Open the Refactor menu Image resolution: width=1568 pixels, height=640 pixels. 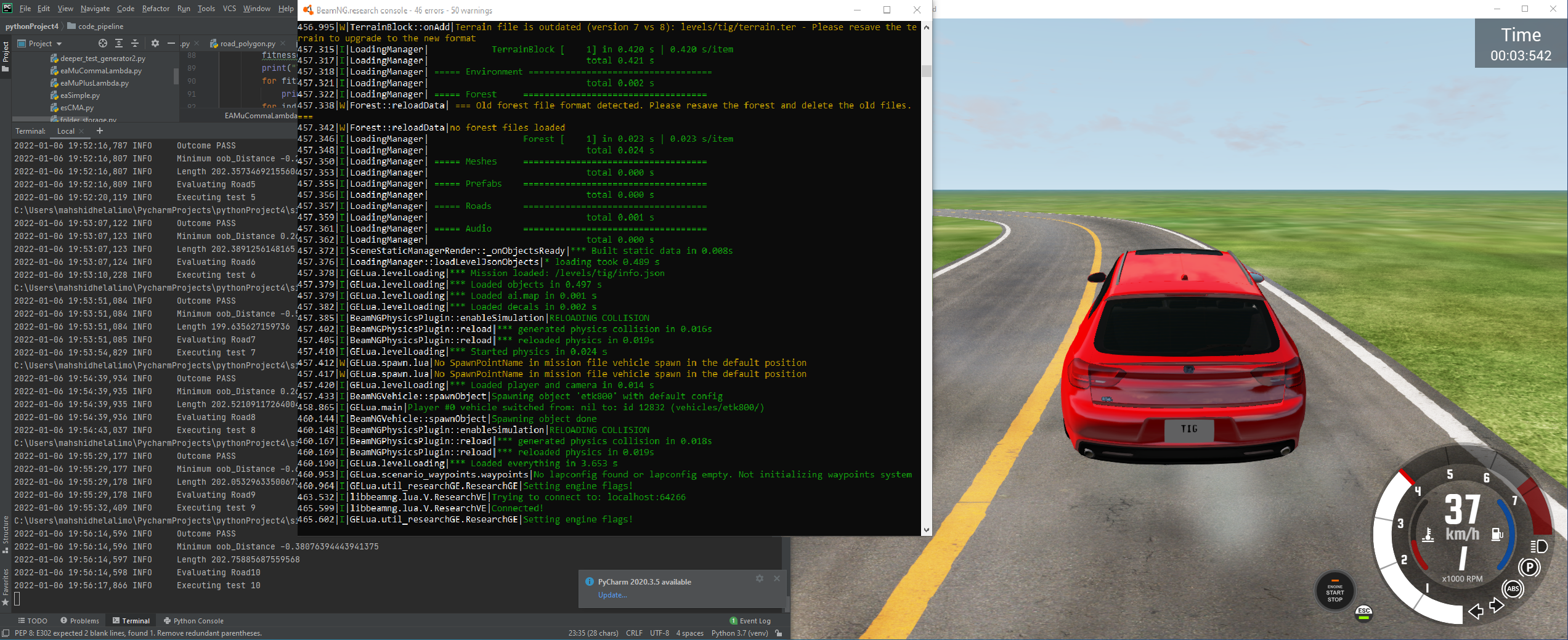pyautogui.click(x=155, y=9)
